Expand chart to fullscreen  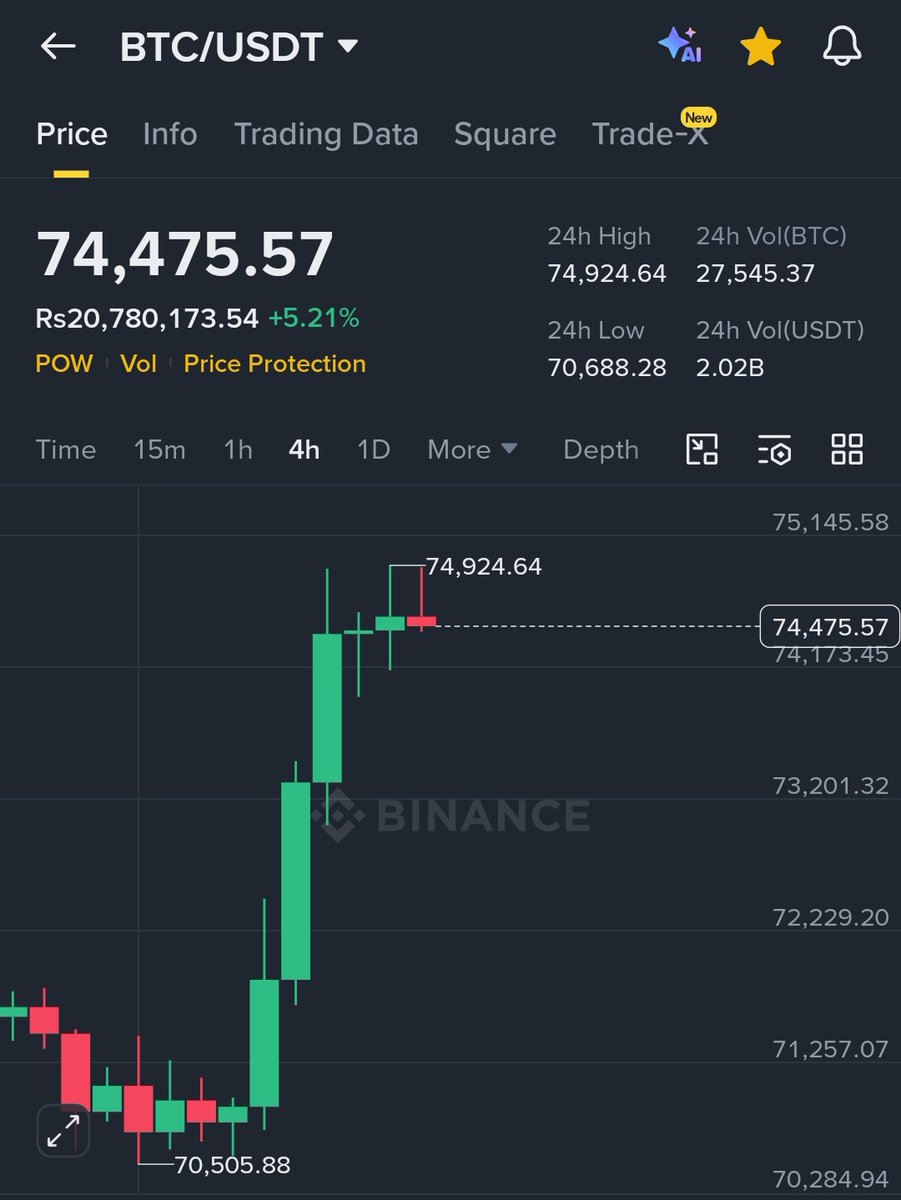(63, 1132)
